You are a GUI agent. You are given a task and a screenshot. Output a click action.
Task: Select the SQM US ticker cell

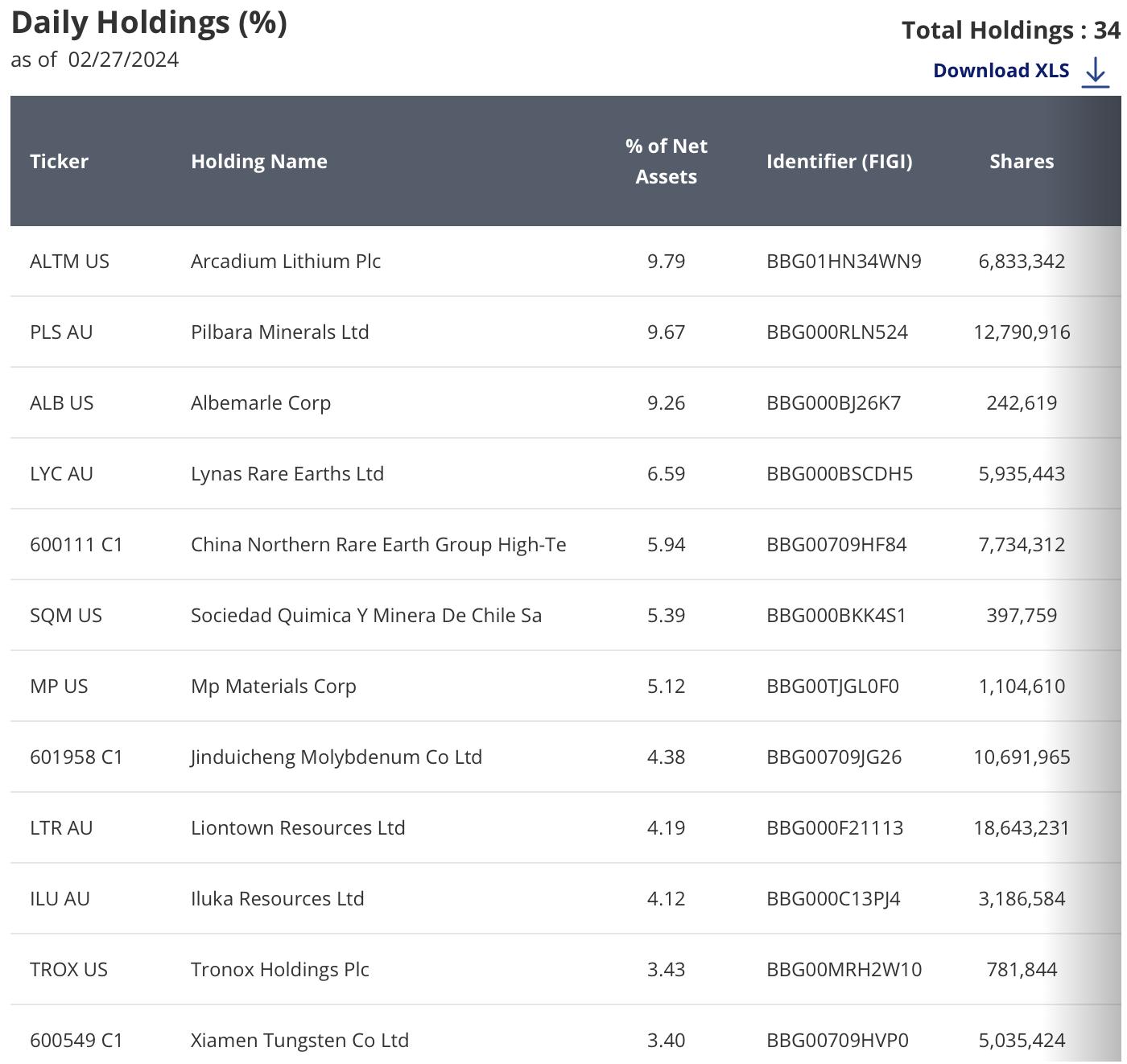(66, 615)
